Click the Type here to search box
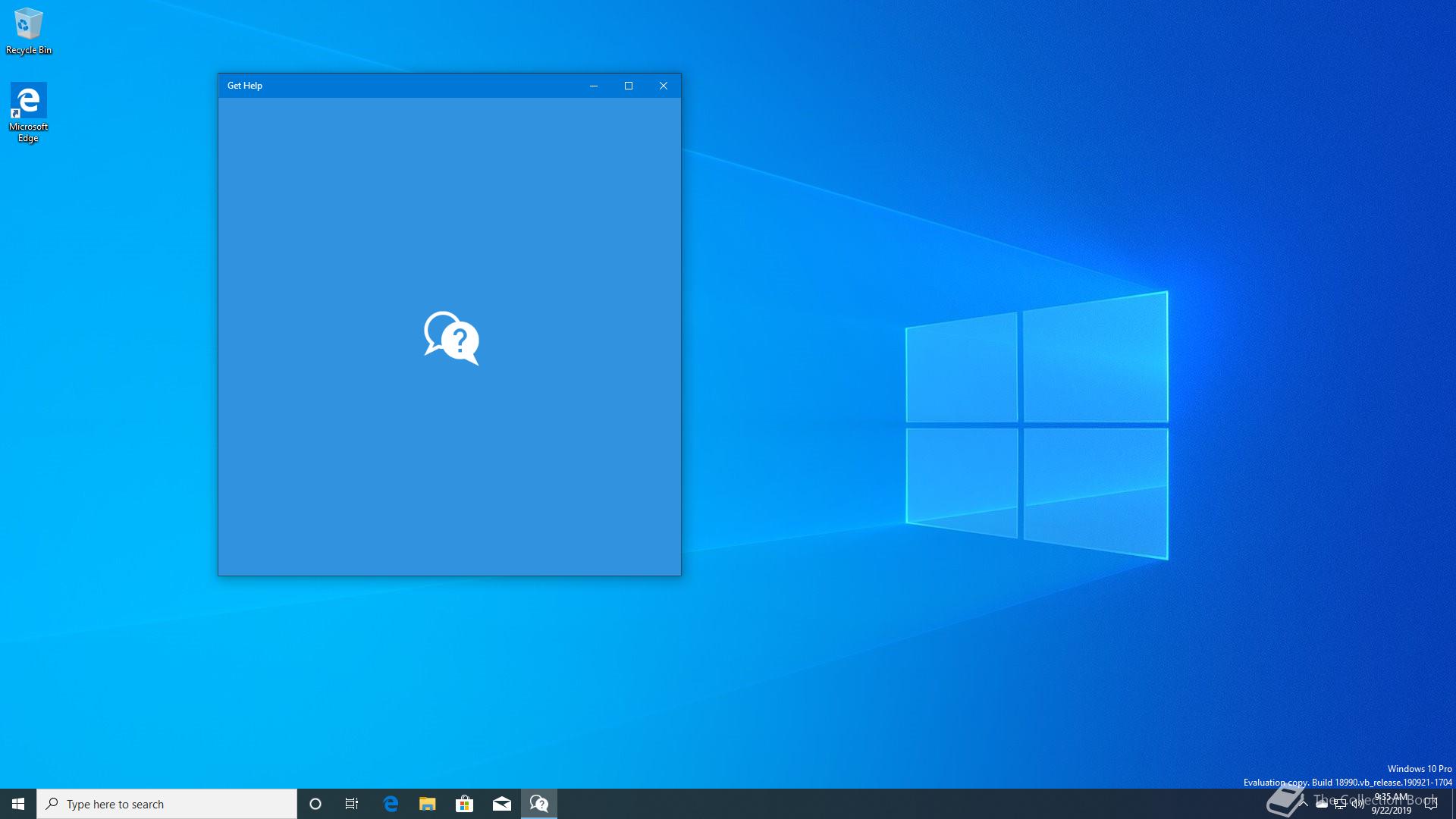1456x819 pixels. [167, 804]
